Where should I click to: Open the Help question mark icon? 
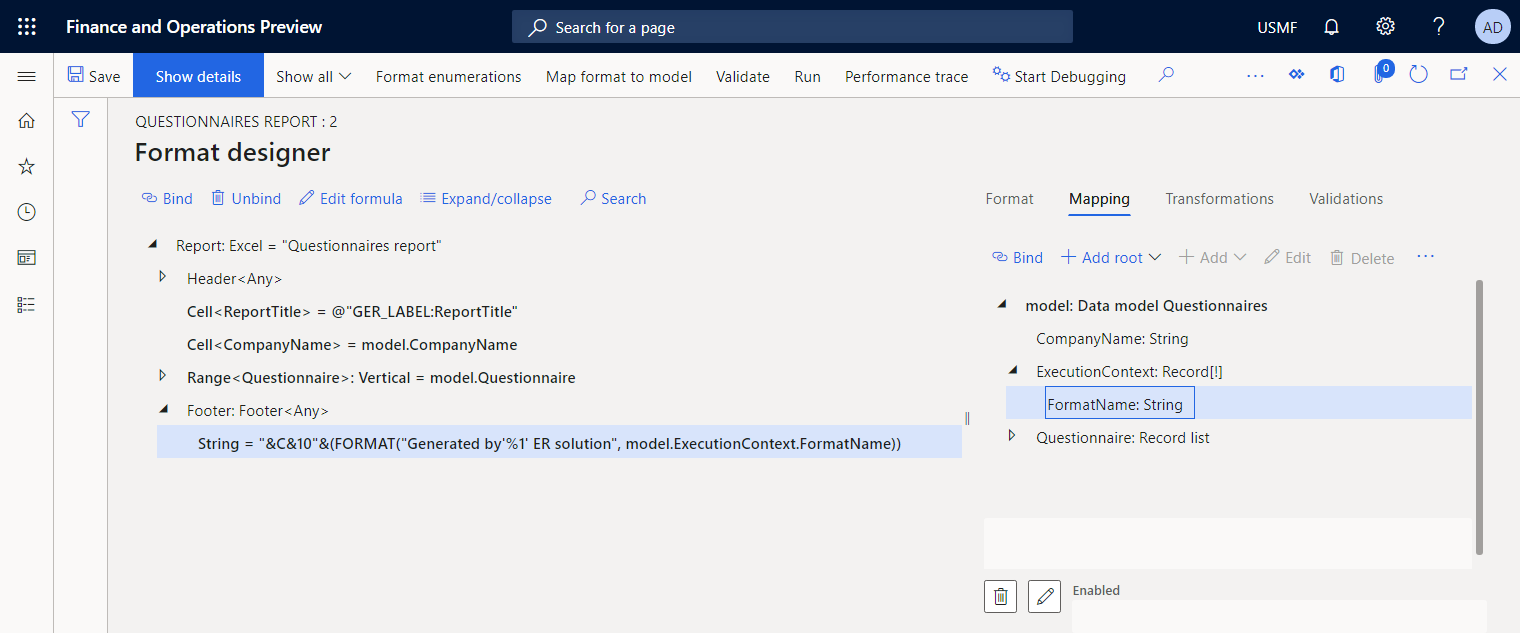pyautogui.click(x=1438, y=26)
